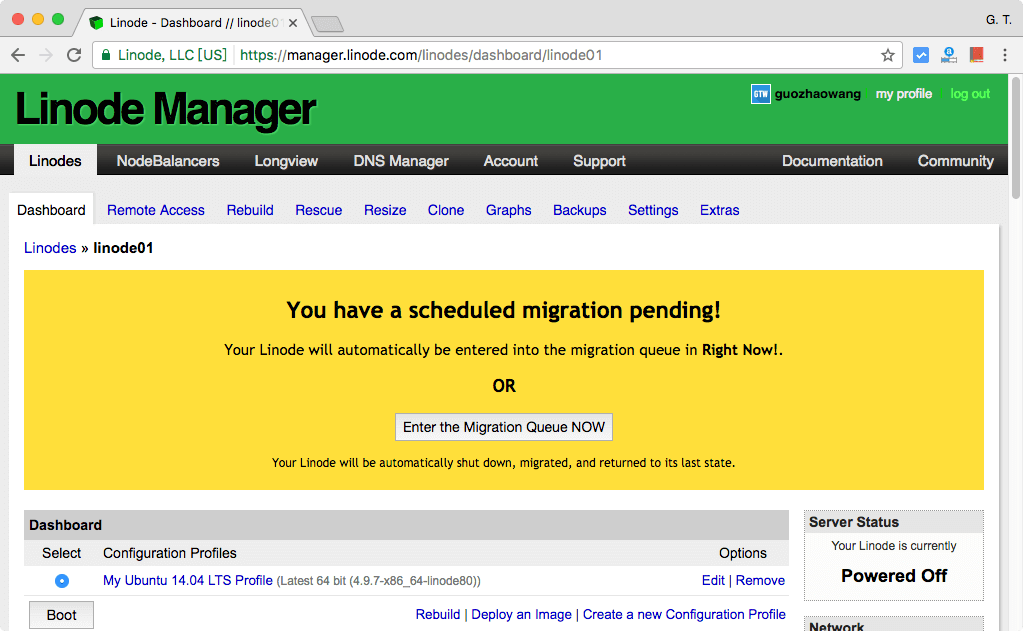Reload the page with the refresh icon
Screen dimensions: 1023x631
74,55
